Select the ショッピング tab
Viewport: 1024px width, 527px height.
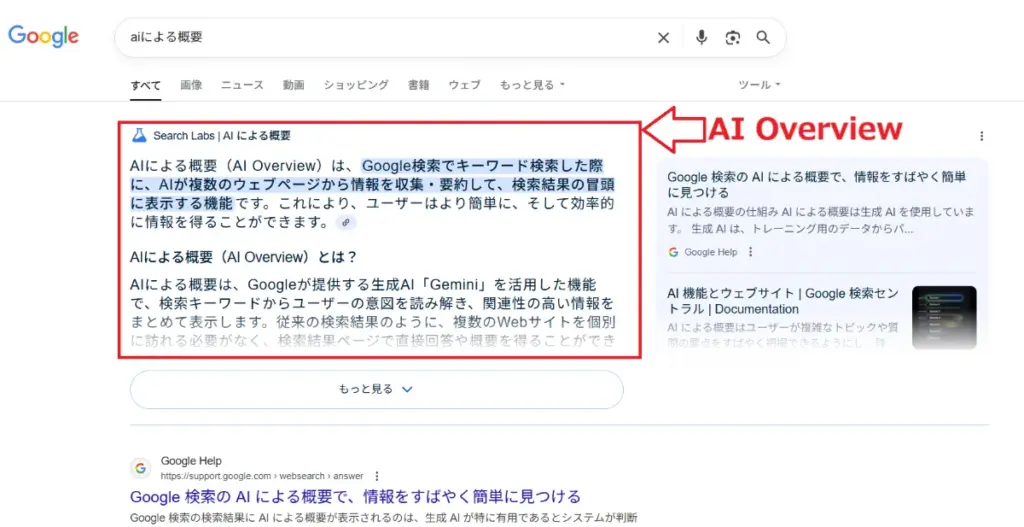pos(356,85)
